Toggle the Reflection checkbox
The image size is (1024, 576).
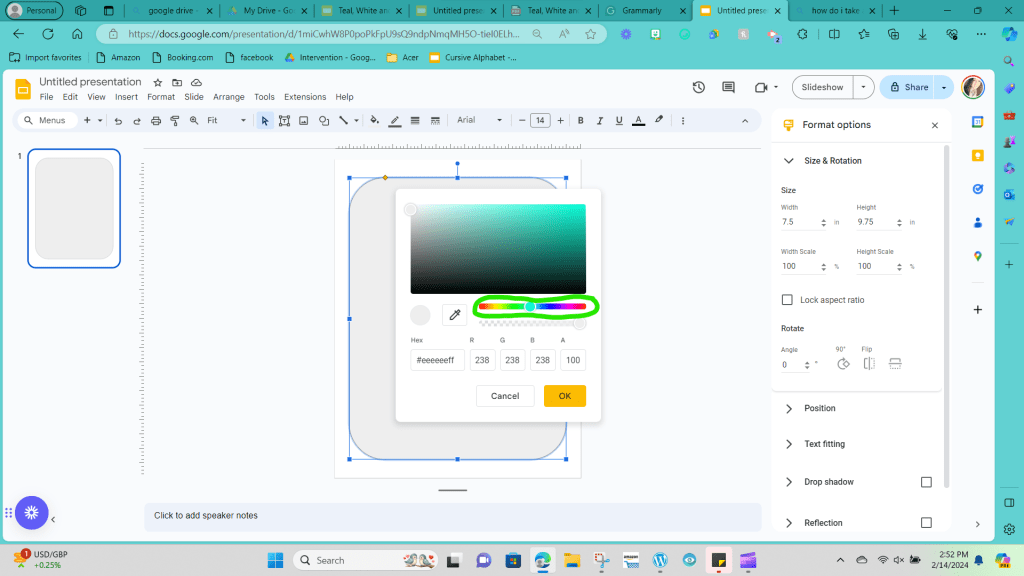pos(926,523)
